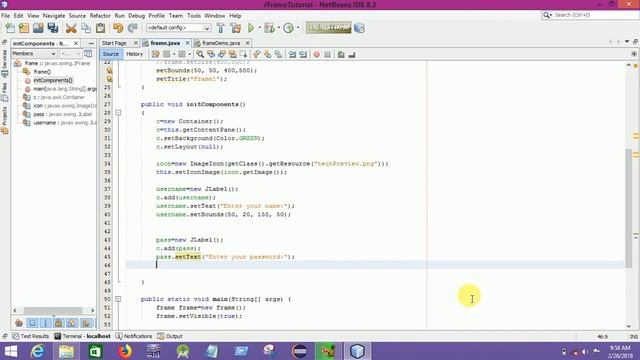
Task: Open the Run Project dropdown arrow
Action: pos(260,28)
